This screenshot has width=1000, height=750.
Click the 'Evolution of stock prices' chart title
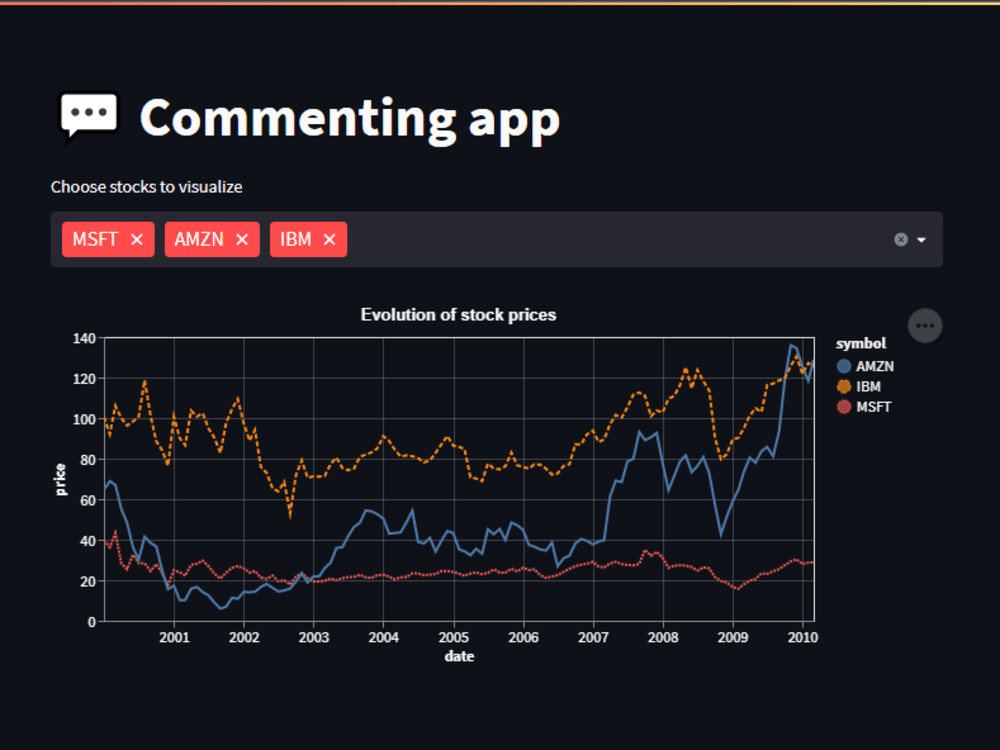[459, 314]
